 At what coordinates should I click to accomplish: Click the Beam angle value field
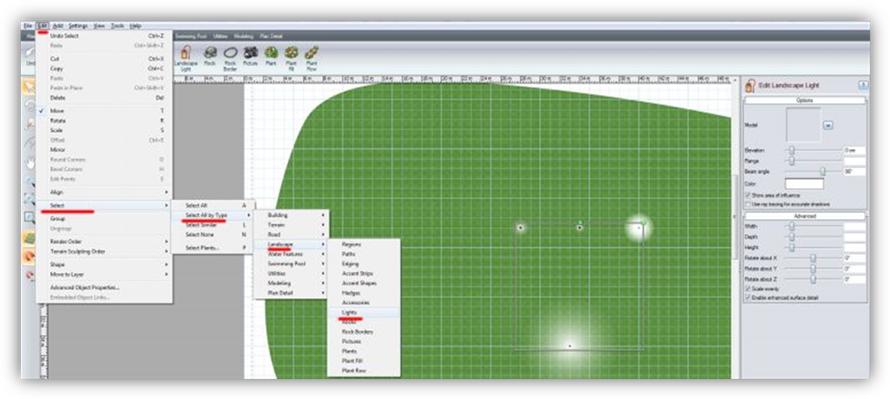pos(854,171)
